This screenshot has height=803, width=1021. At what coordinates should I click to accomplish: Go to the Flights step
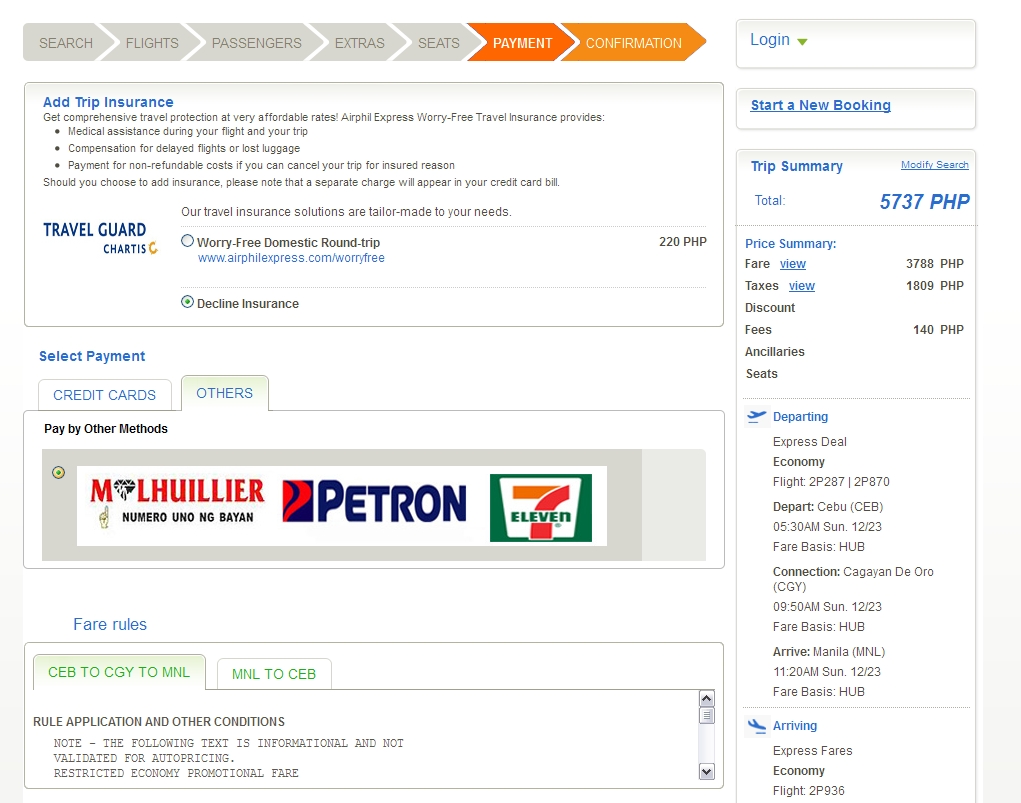point(152,43)
